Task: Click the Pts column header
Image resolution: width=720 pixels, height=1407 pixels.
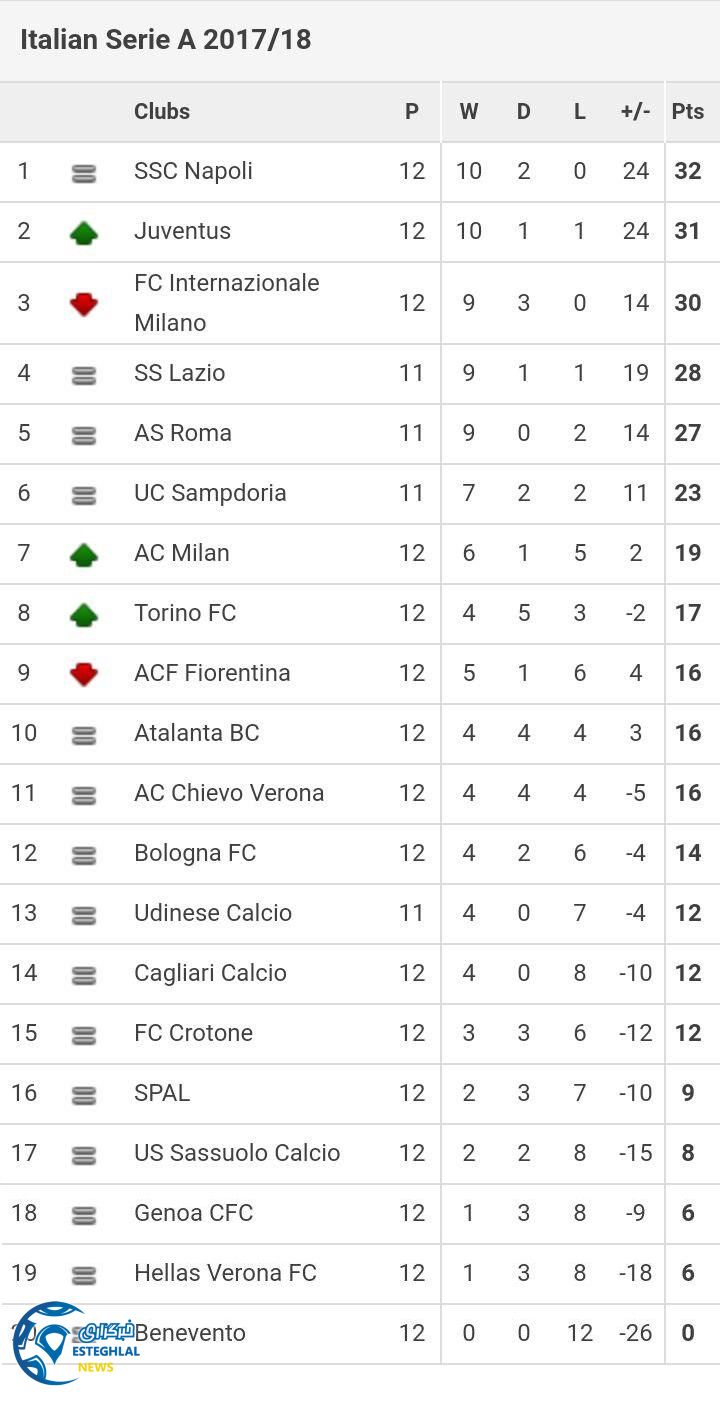Action: [x=687, y=111]
